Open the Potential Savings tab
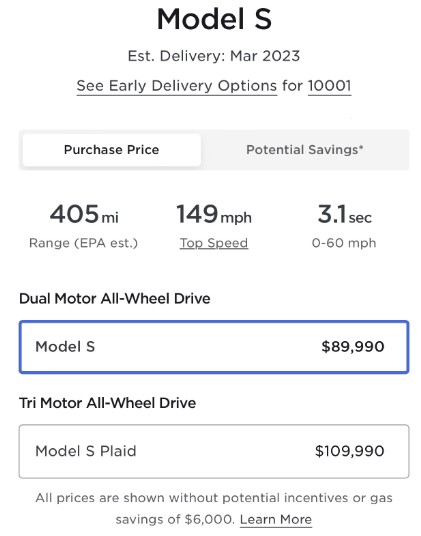 tap(304, 150)
